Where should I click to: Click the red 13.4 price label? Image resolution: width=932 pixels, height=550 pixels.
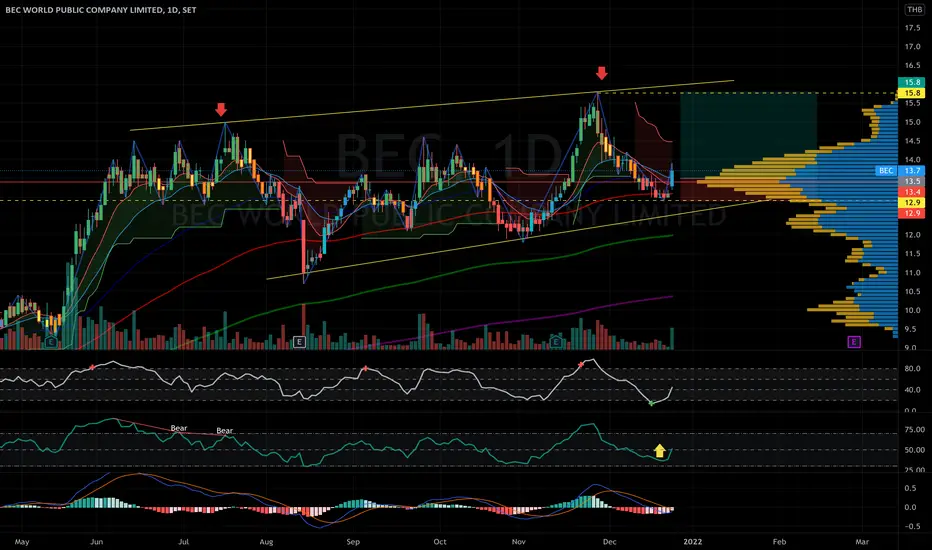(x=912, y=191)
